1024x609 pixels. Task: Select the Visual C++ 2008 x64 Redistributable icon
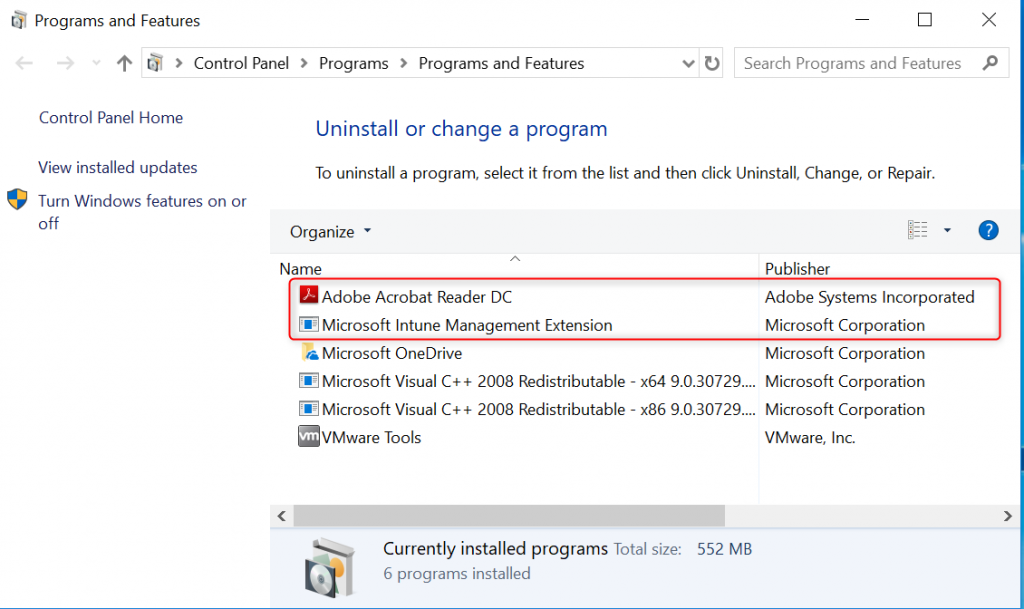[308, 381]
